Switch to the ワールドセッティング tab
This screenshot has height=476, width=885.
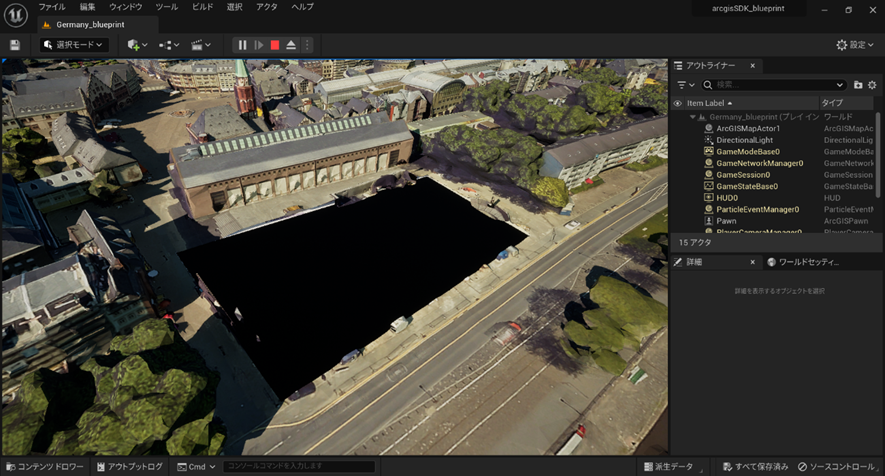tap(803, 262)
